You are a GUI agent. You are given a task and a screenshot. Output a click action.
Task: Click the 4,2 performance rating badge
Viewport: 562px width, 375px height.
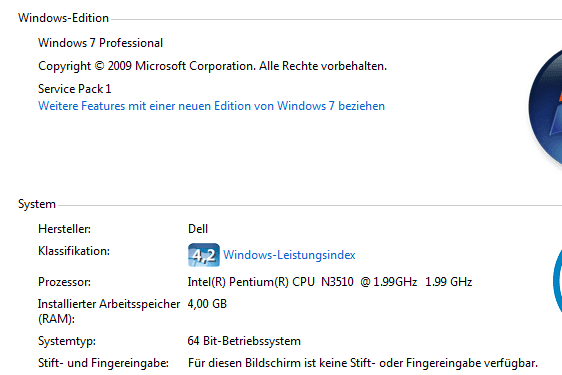pyautogui.click(x=204, y=255)
